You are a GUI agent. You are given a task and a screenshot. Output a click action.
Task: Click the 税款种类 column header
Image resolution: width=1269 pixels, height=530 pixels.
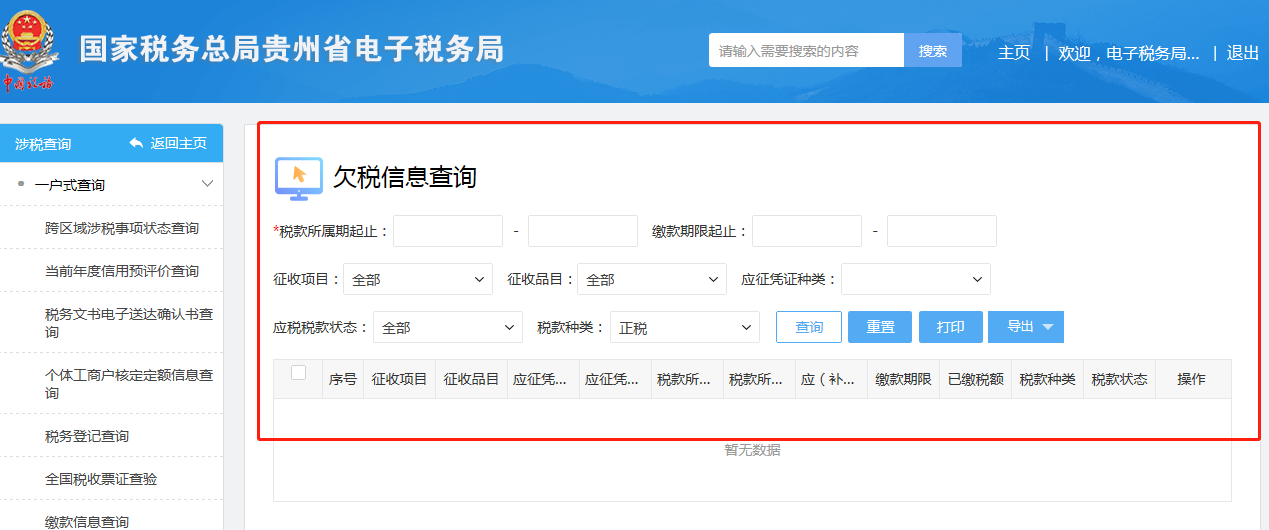point(1048,380)
